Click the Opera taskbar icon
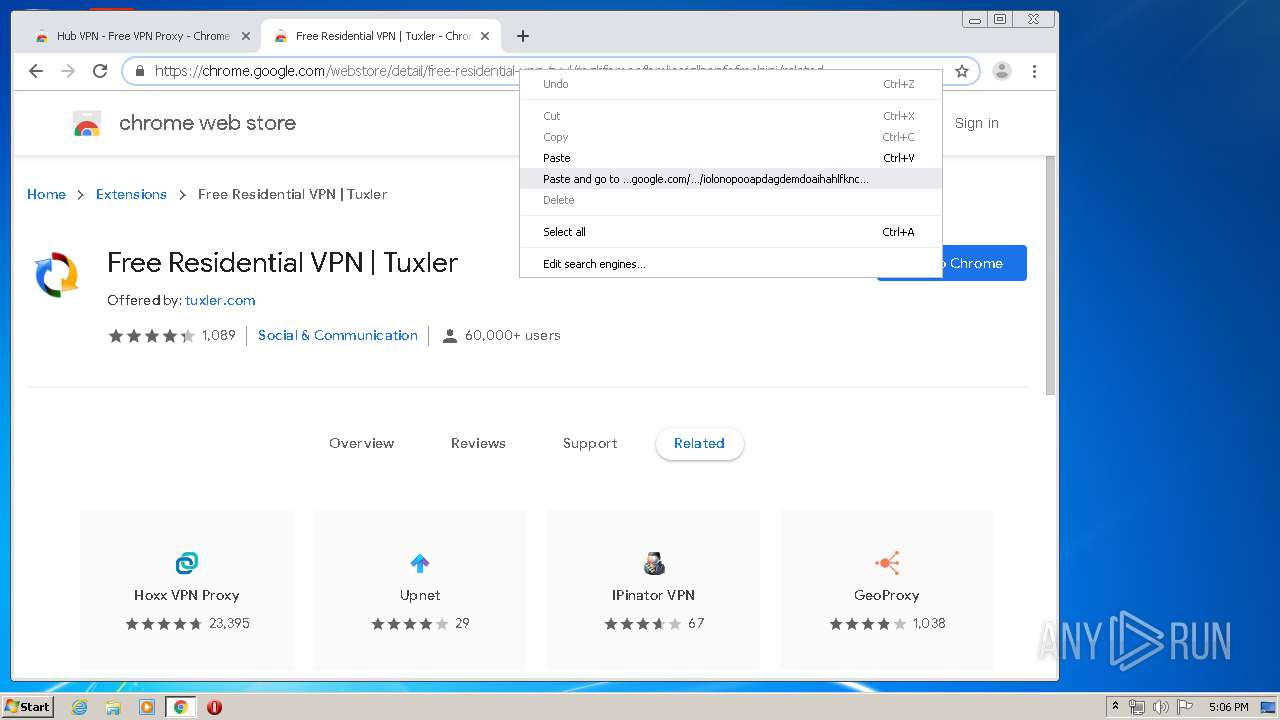Screen dimensions: 1280x720 click(214, 707)
